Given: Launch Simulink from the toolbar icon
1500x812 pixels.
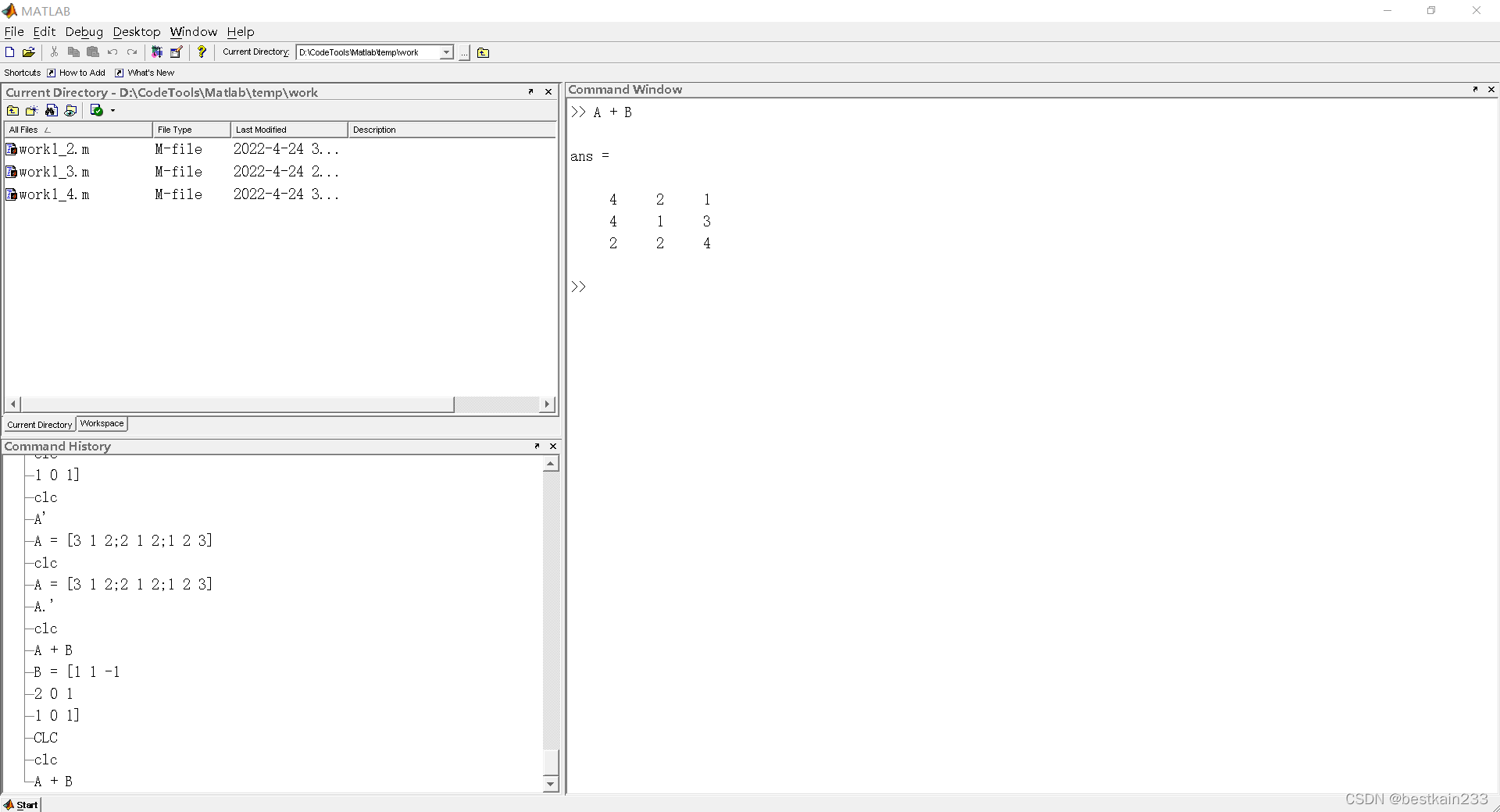Looking at the screenshot, I should click(x=157, y=52).
